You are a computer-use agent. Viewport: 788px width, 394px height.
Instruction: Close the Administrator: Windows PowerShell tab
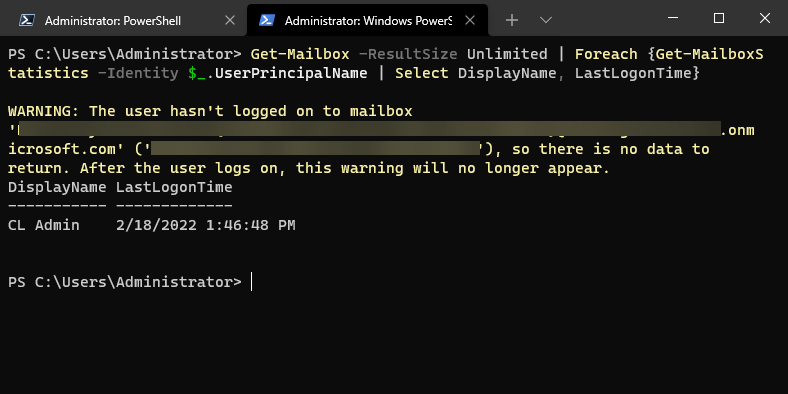[x=470, y=21]
